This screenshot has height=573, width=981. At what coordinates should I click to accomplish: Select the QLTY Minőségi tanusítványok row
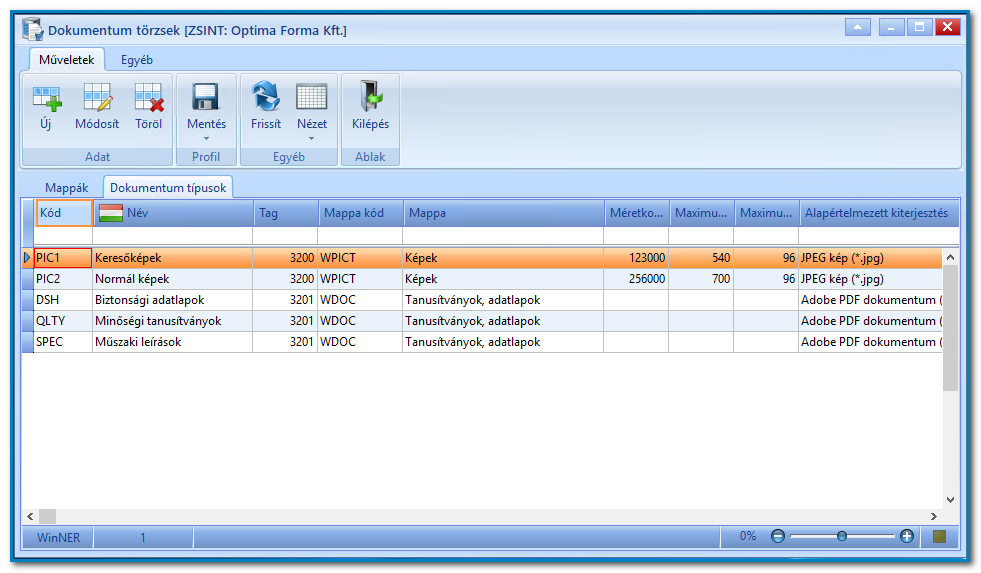point(482,321)
